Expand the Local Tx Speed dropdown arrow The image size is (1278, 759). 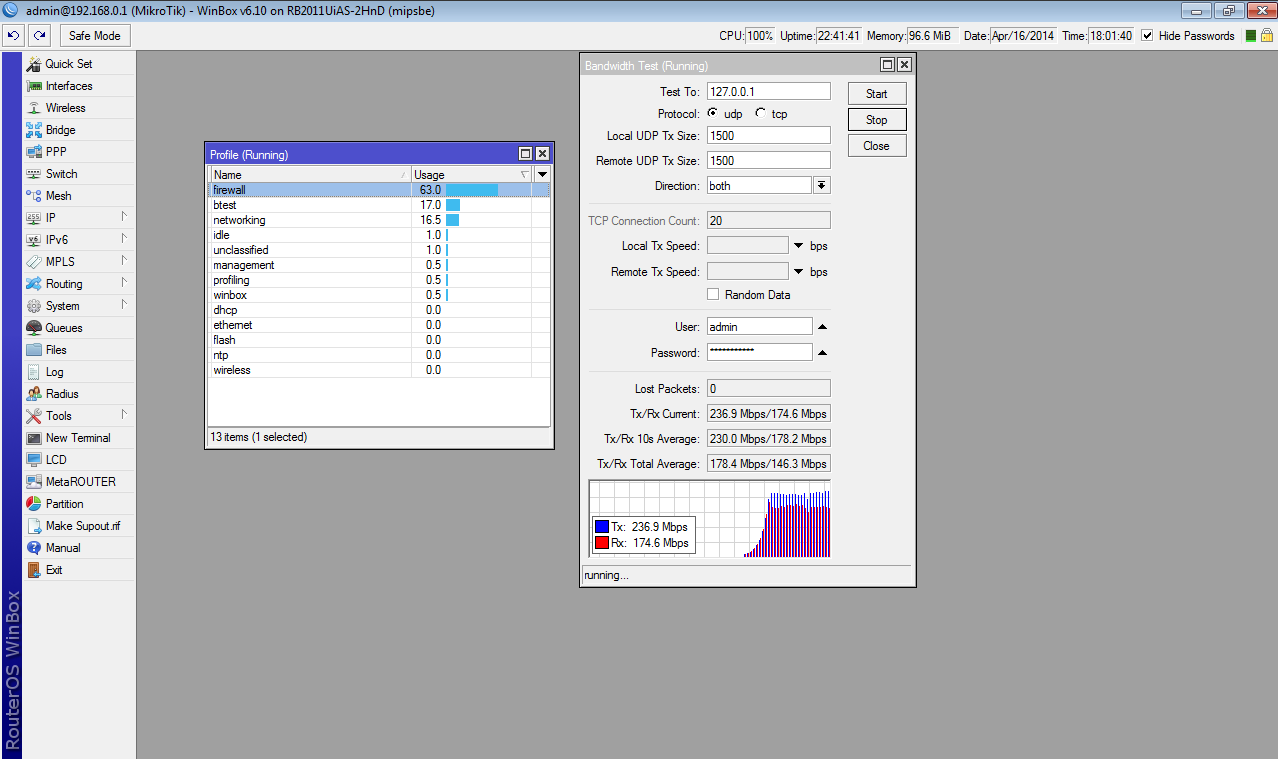(798, 246)
